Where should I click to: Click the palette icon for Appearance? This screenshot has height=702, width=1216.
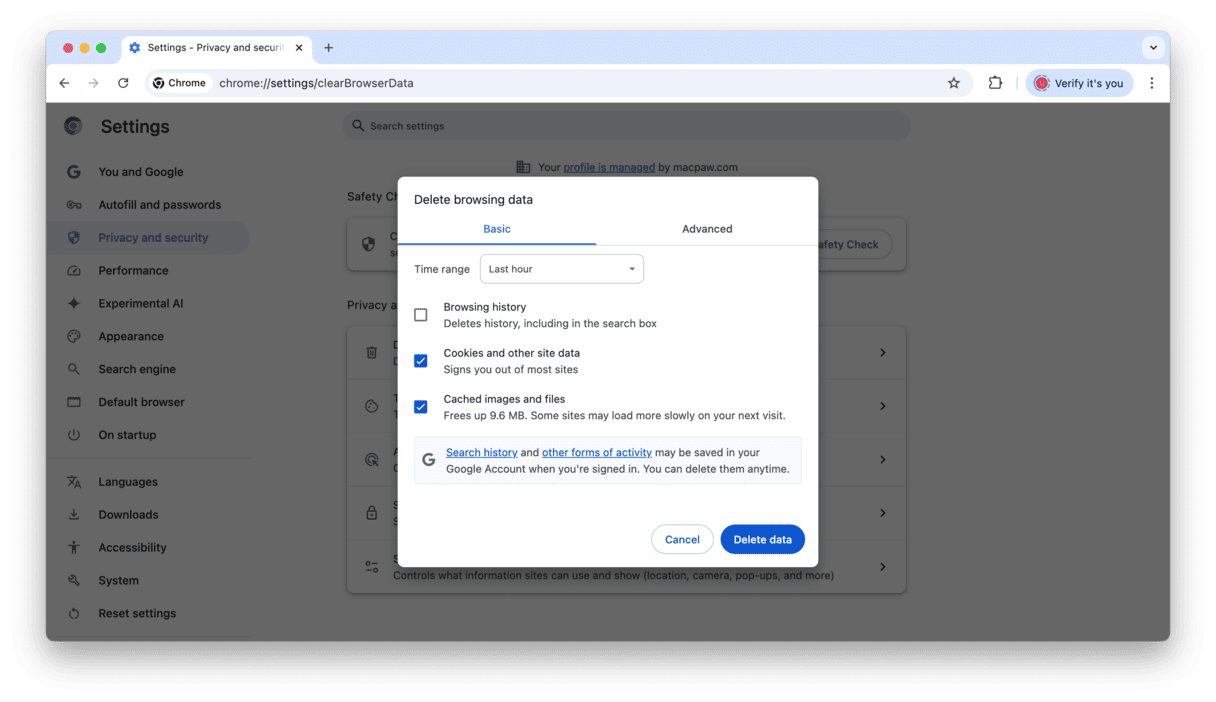tap(74, 337)
